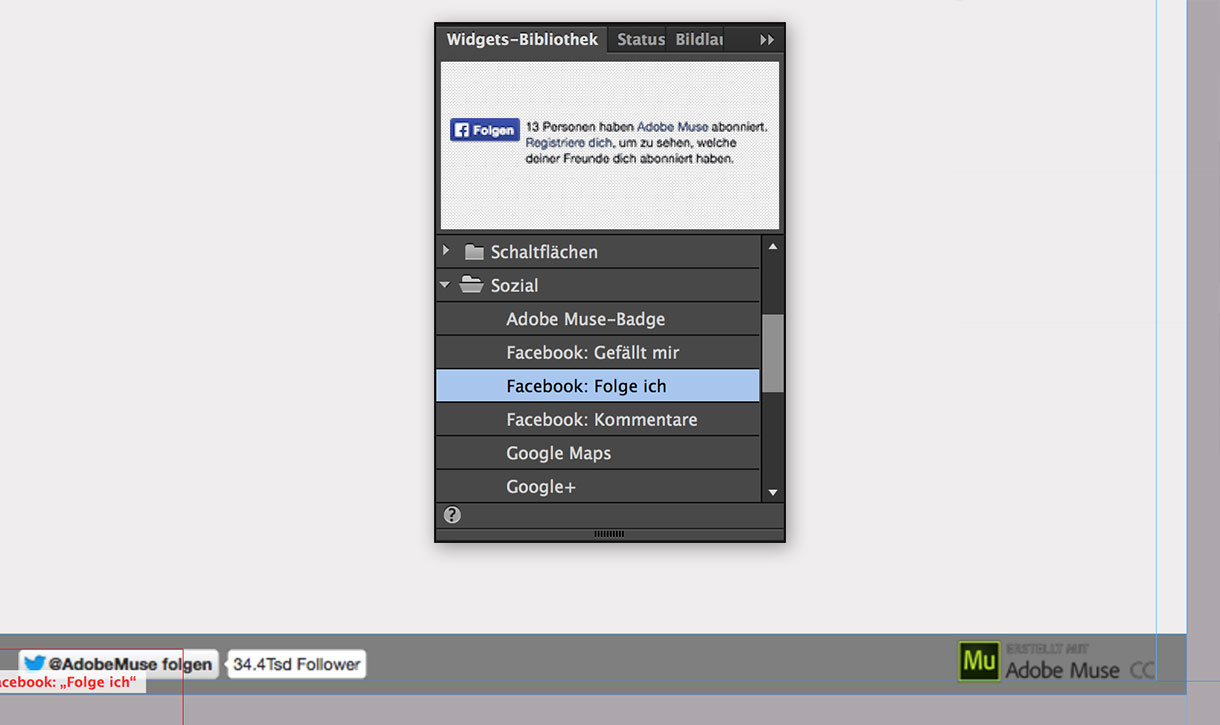The height and width of the screenshot is (725, 1220).
Task: Select Facebook: Folge ich widget
Action: [598, 386]
